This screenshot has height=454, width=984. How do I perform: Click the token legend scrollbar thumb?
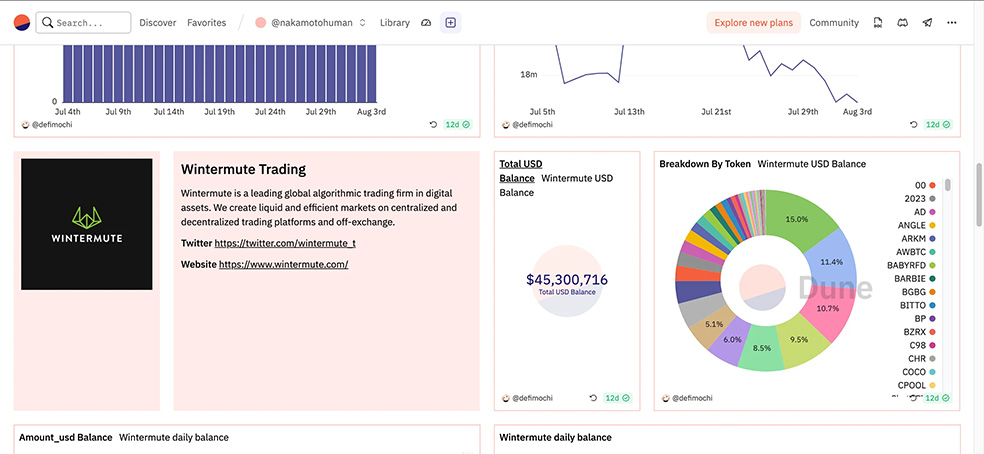click(x=948, y=185)
